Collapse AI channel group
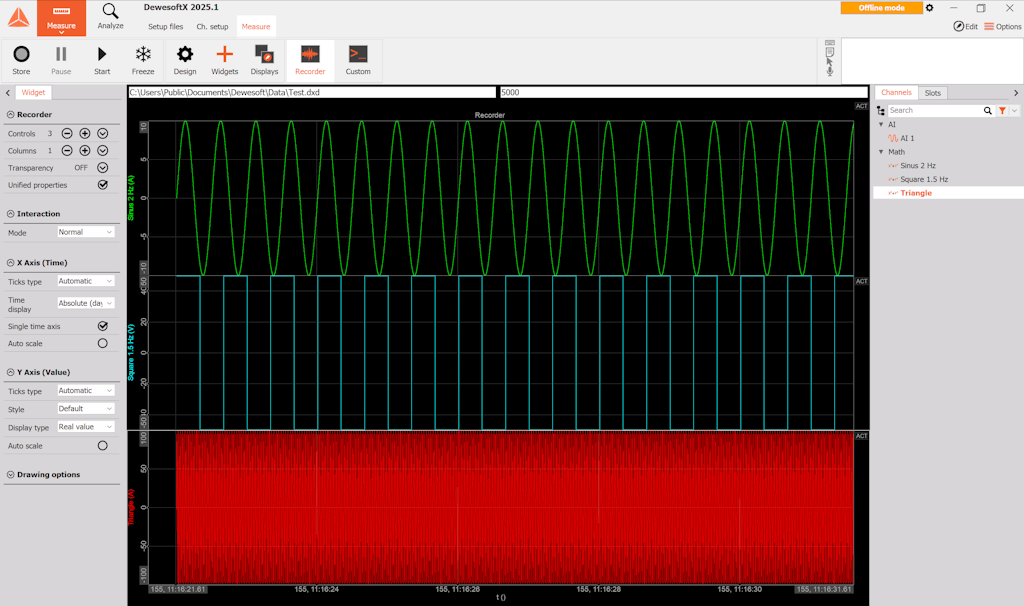The height and width of the screenshot is (606, 1024). [881, 124]
